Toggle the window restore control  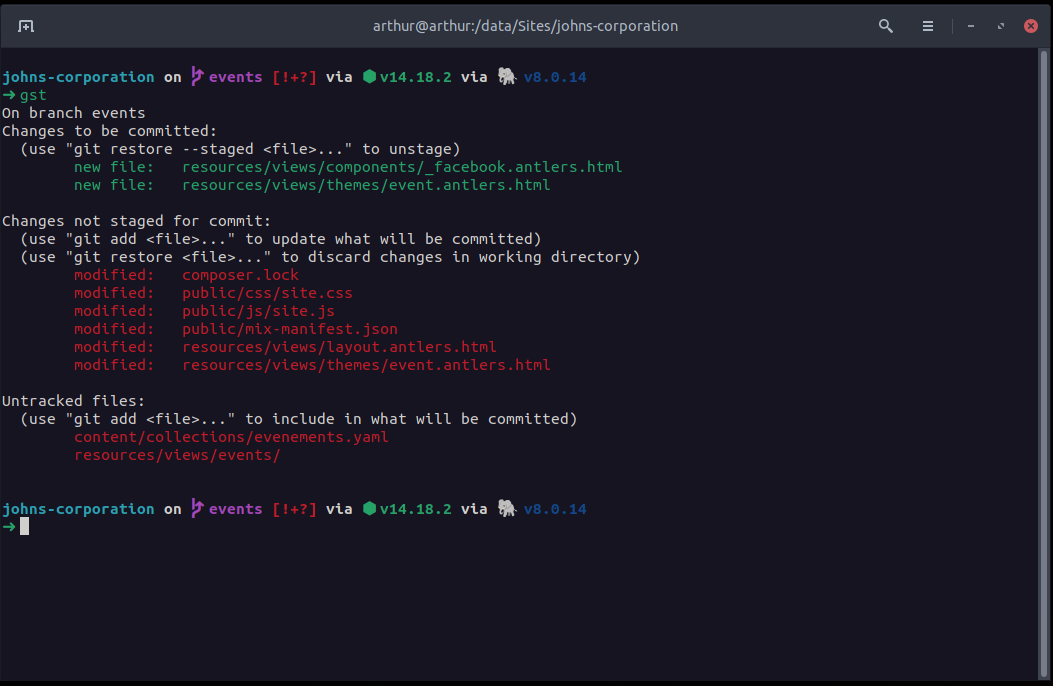coord(1002,26)
